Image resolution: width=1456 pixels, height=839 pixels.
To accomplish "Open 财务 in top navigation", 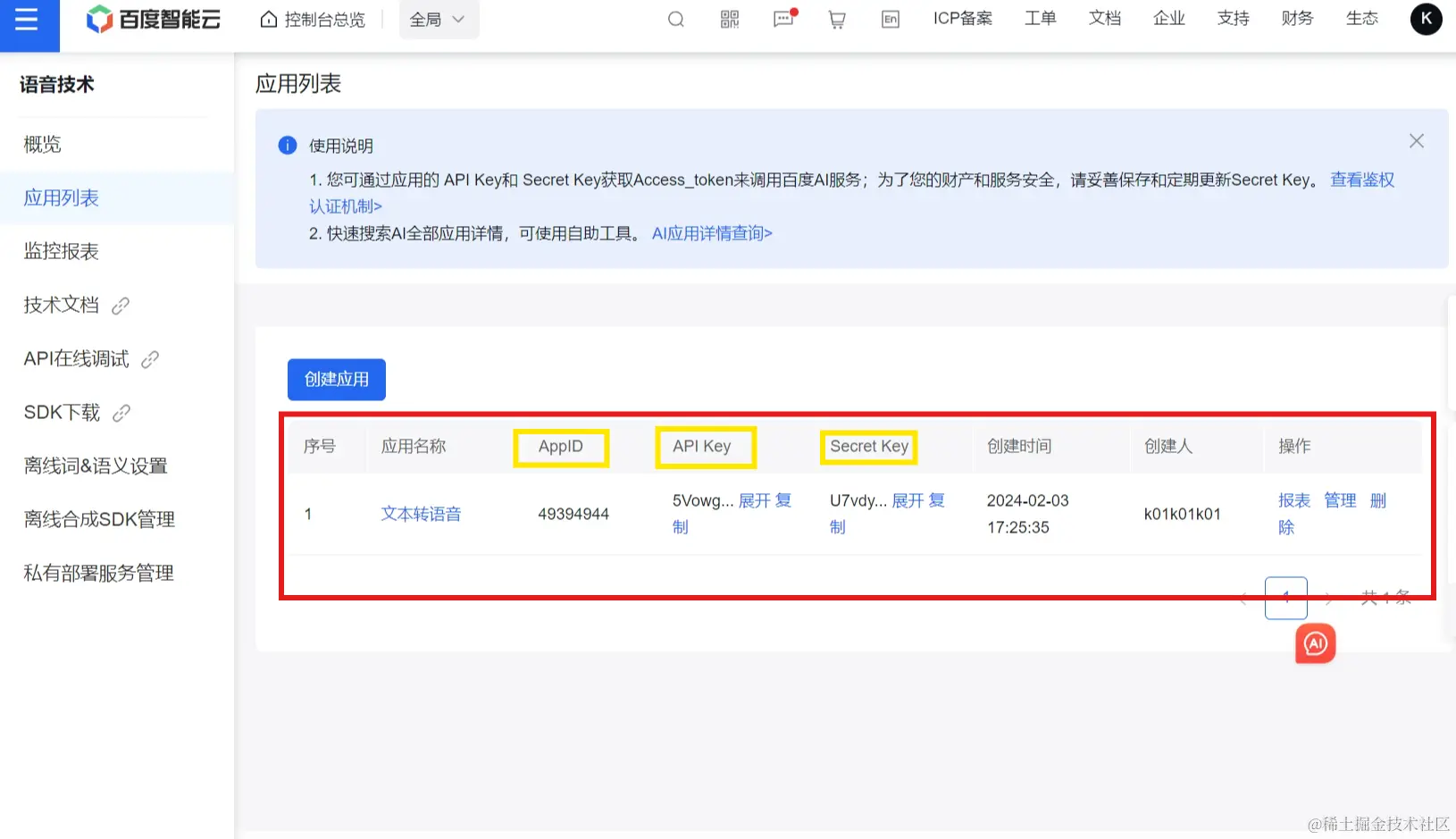I will tap(1298, 19).
